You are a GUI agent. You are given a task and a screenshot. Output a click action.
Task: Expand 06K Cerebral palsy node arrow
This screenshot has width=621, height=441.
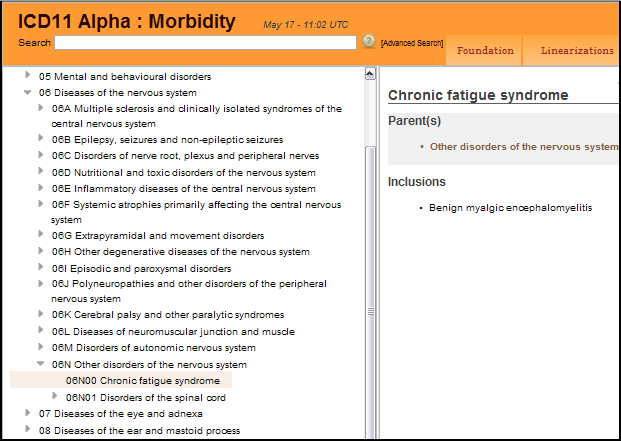[x=41, y=314]
